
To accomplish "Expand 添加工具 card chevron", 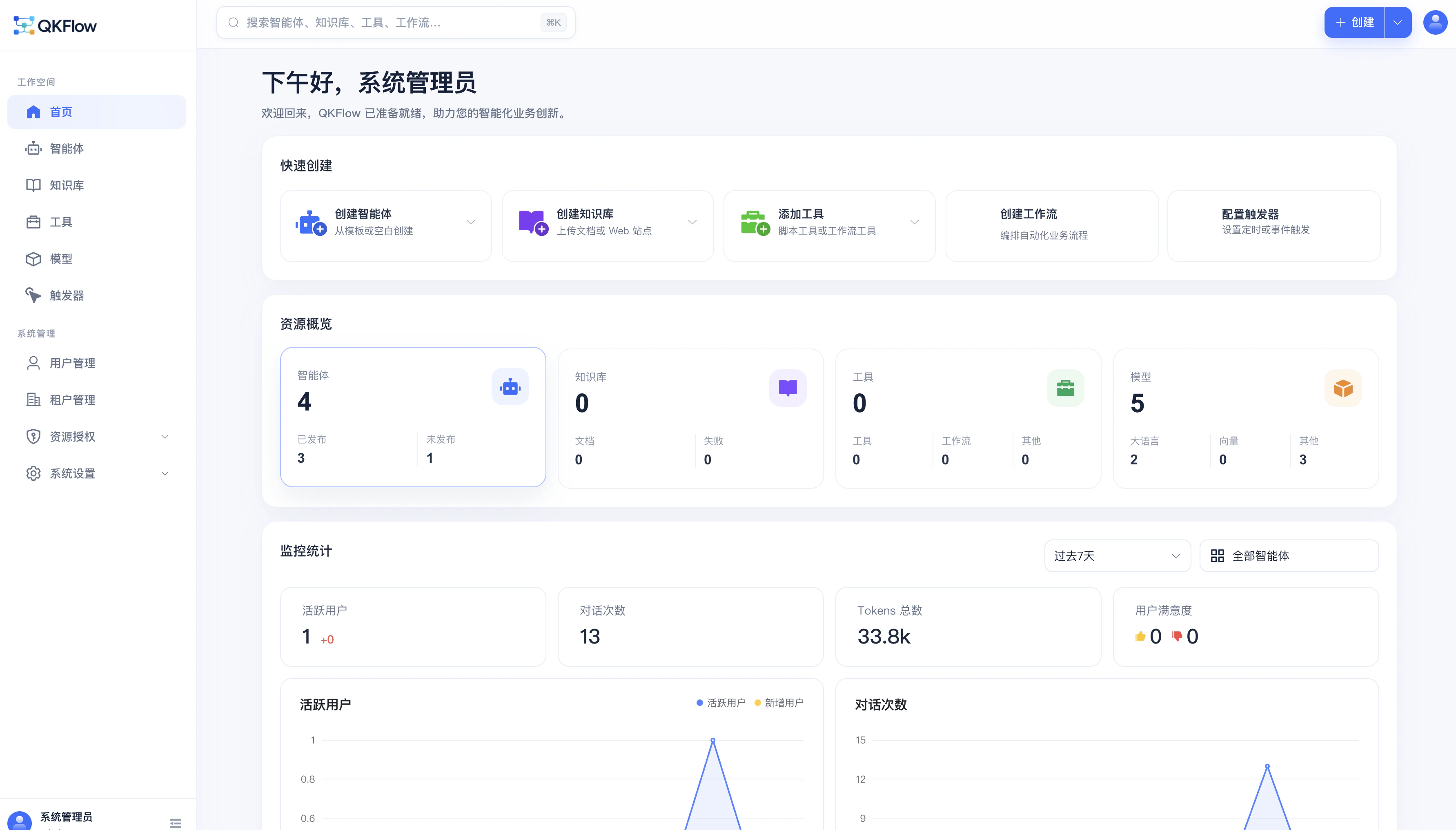I will pyautogui.click(x=914, y=222).
